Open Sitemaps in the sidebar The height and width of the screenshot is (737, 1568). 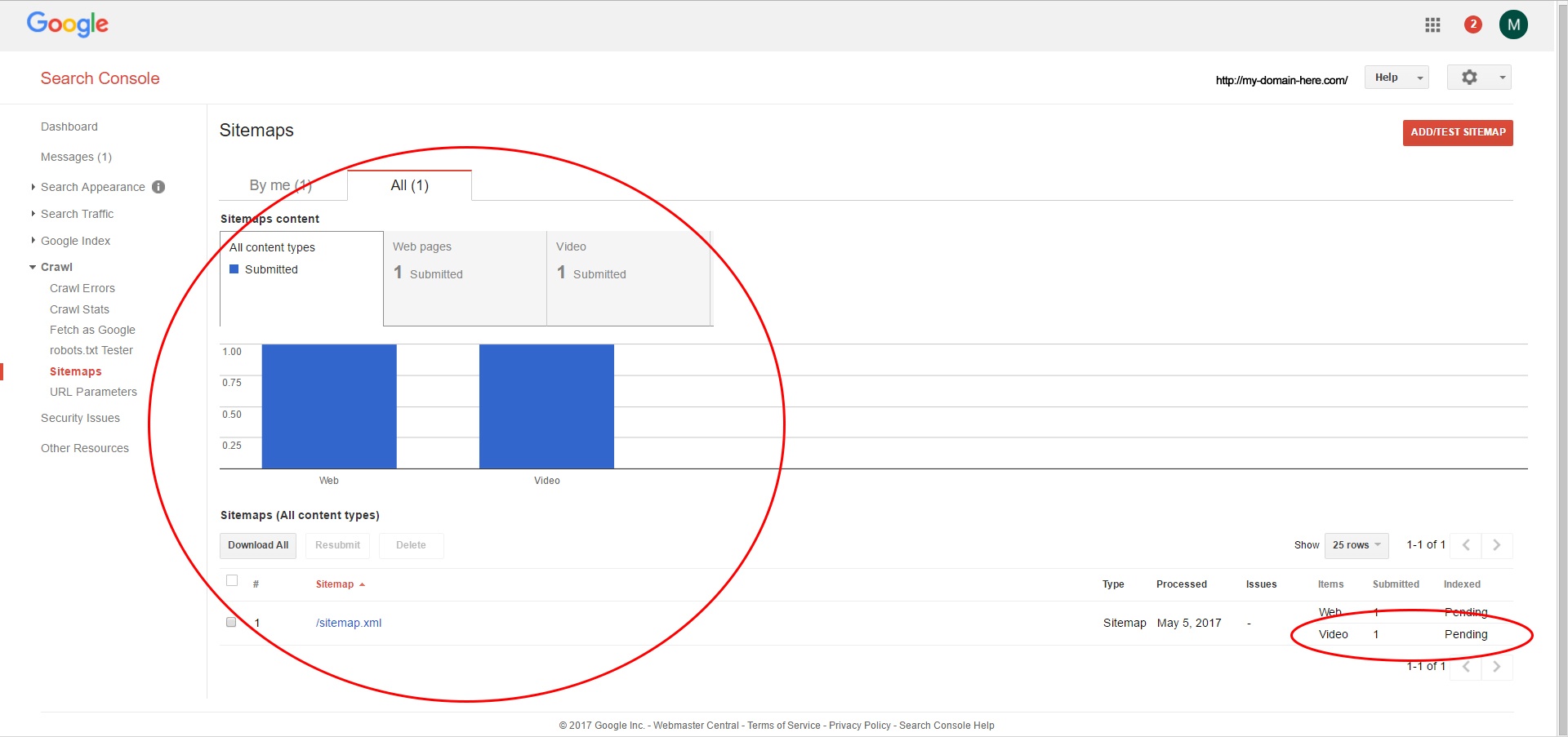pyautogui.click(x=76, y=371)
